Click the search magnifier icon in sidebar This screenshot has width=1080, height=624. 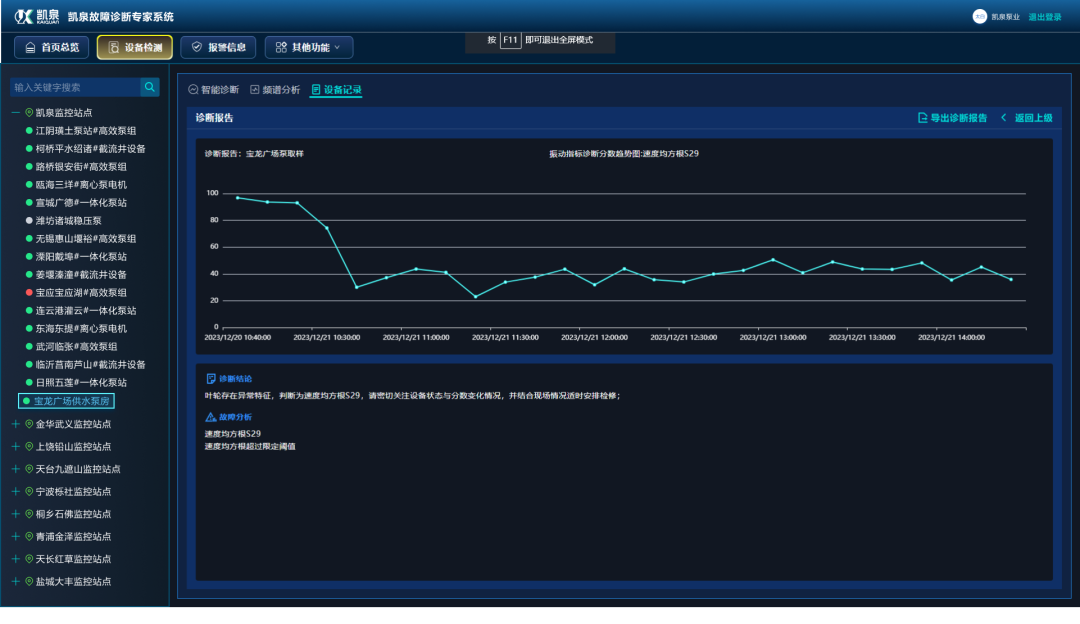(x=150, y=87)
